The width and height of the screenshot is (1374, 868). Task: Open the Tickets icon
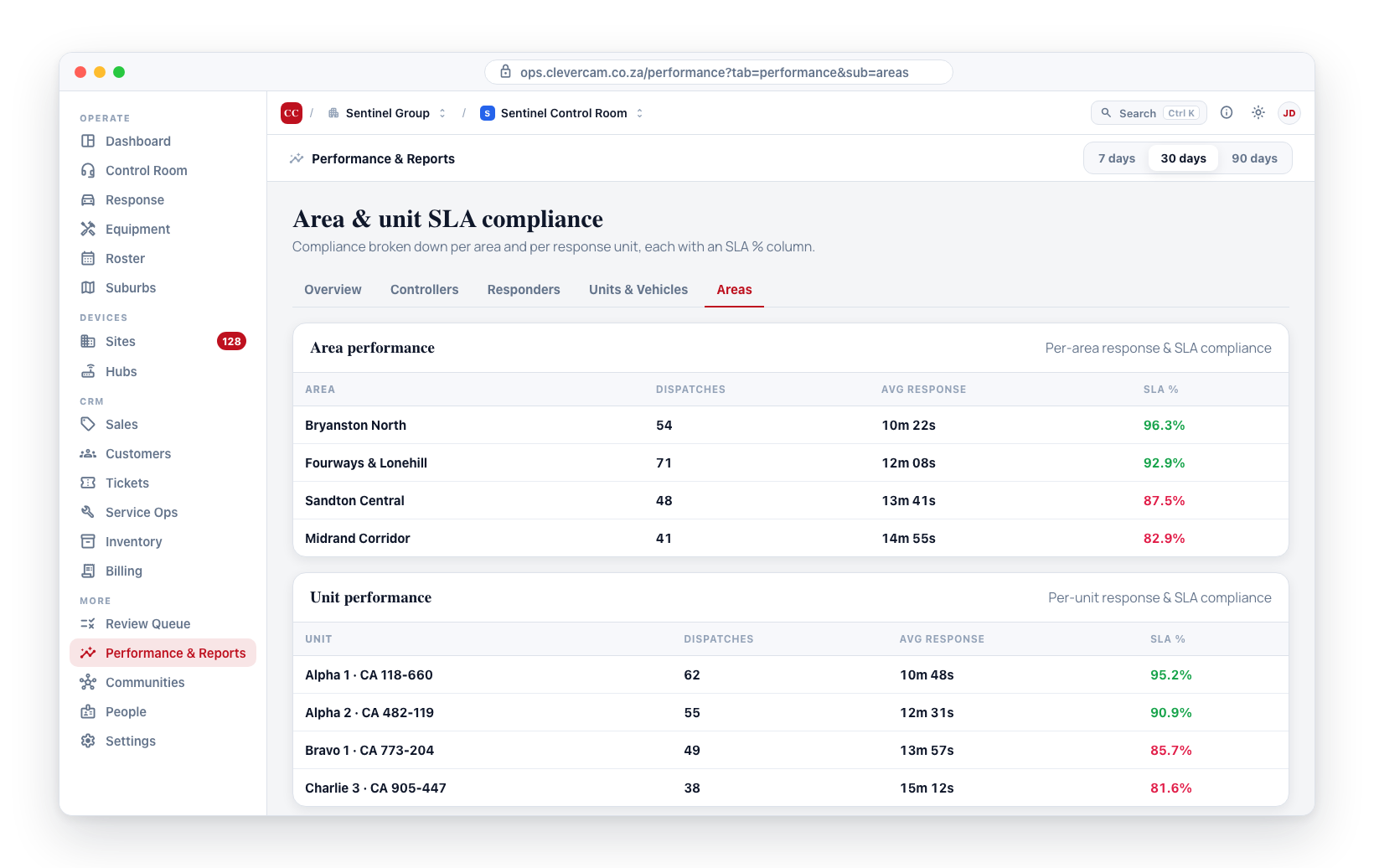point(88,483)
